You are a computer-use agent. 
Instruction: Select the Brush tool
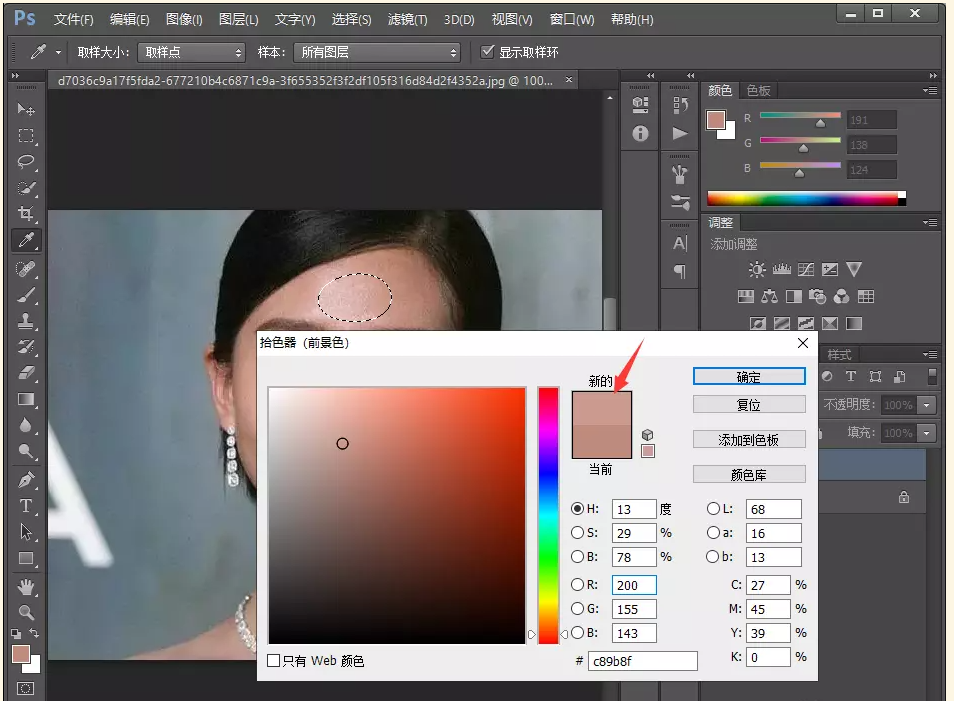point(26,295)
